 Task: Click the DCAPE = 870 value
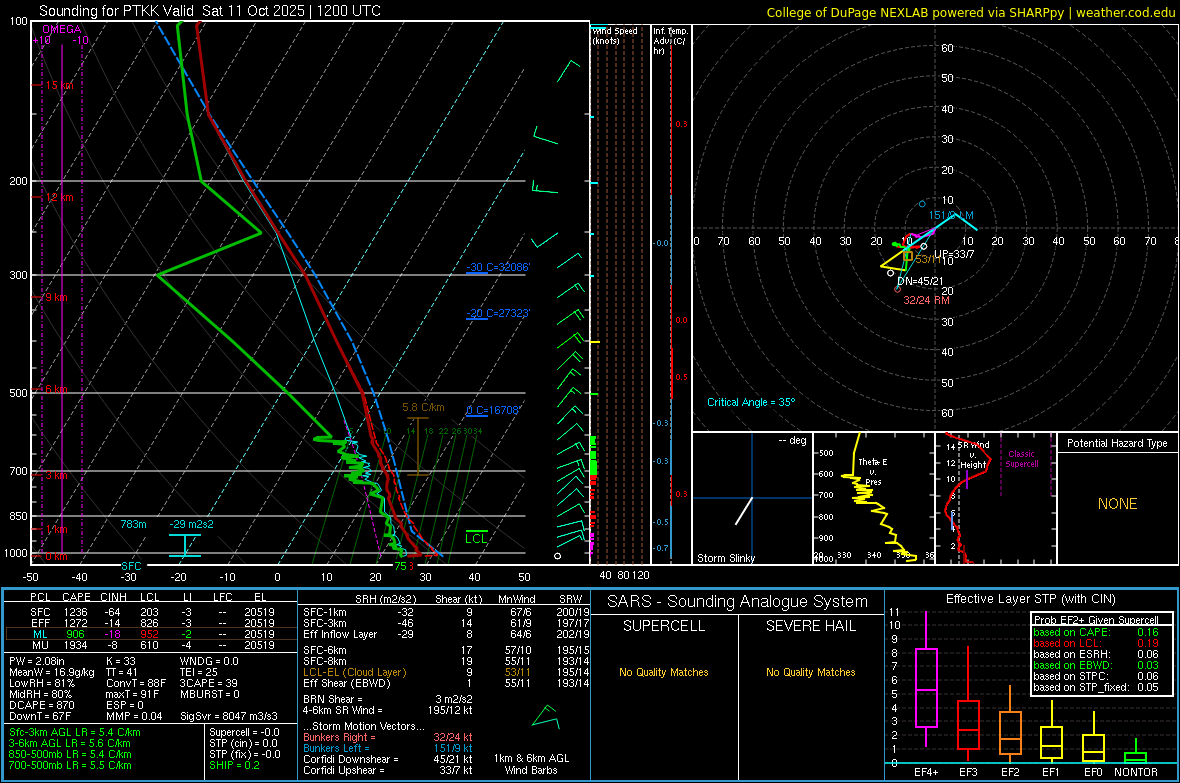tap(41, 705)
